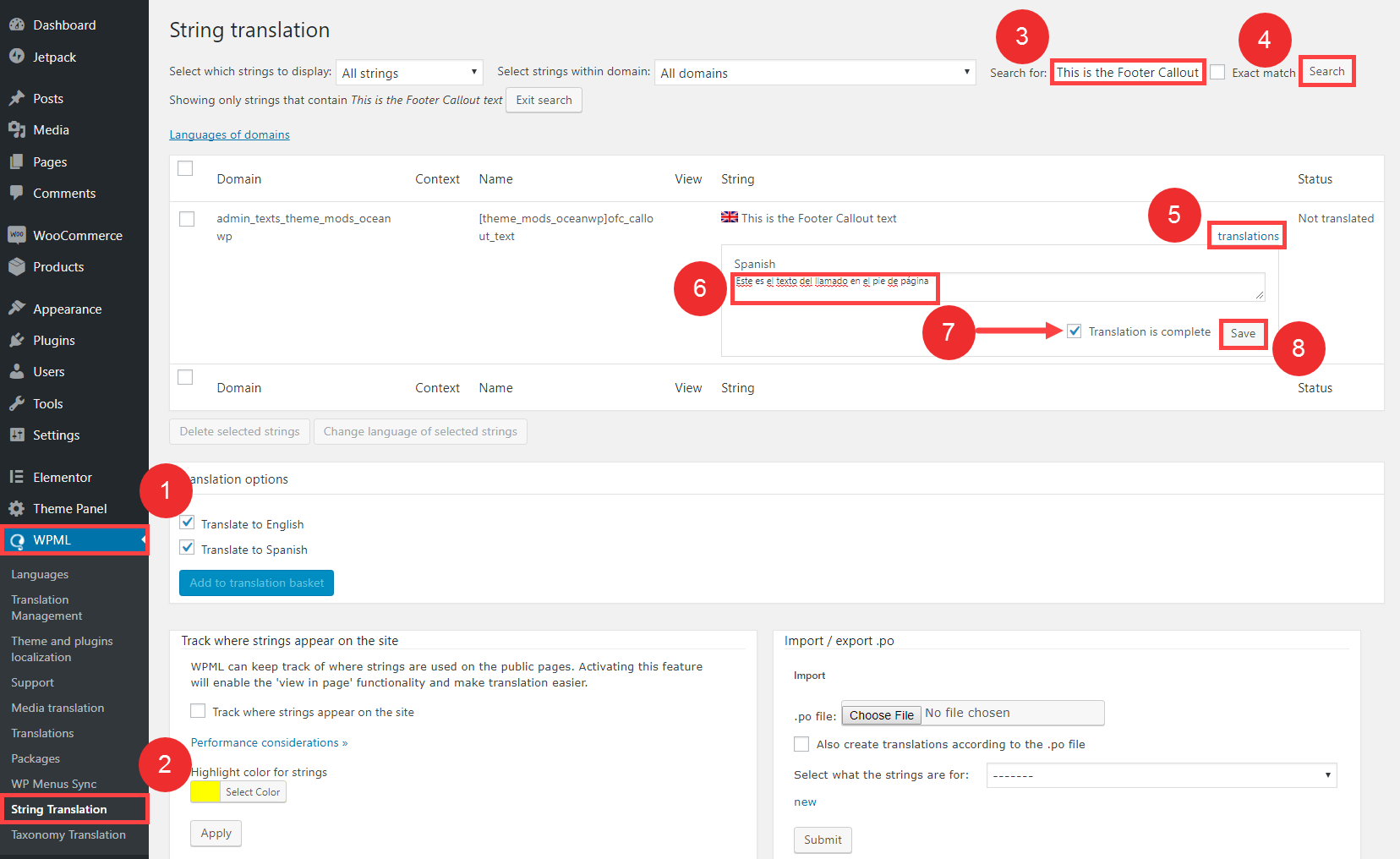1400x859 pixels.
Task: Check select-all box in table footer
Action: pos(185,377)
